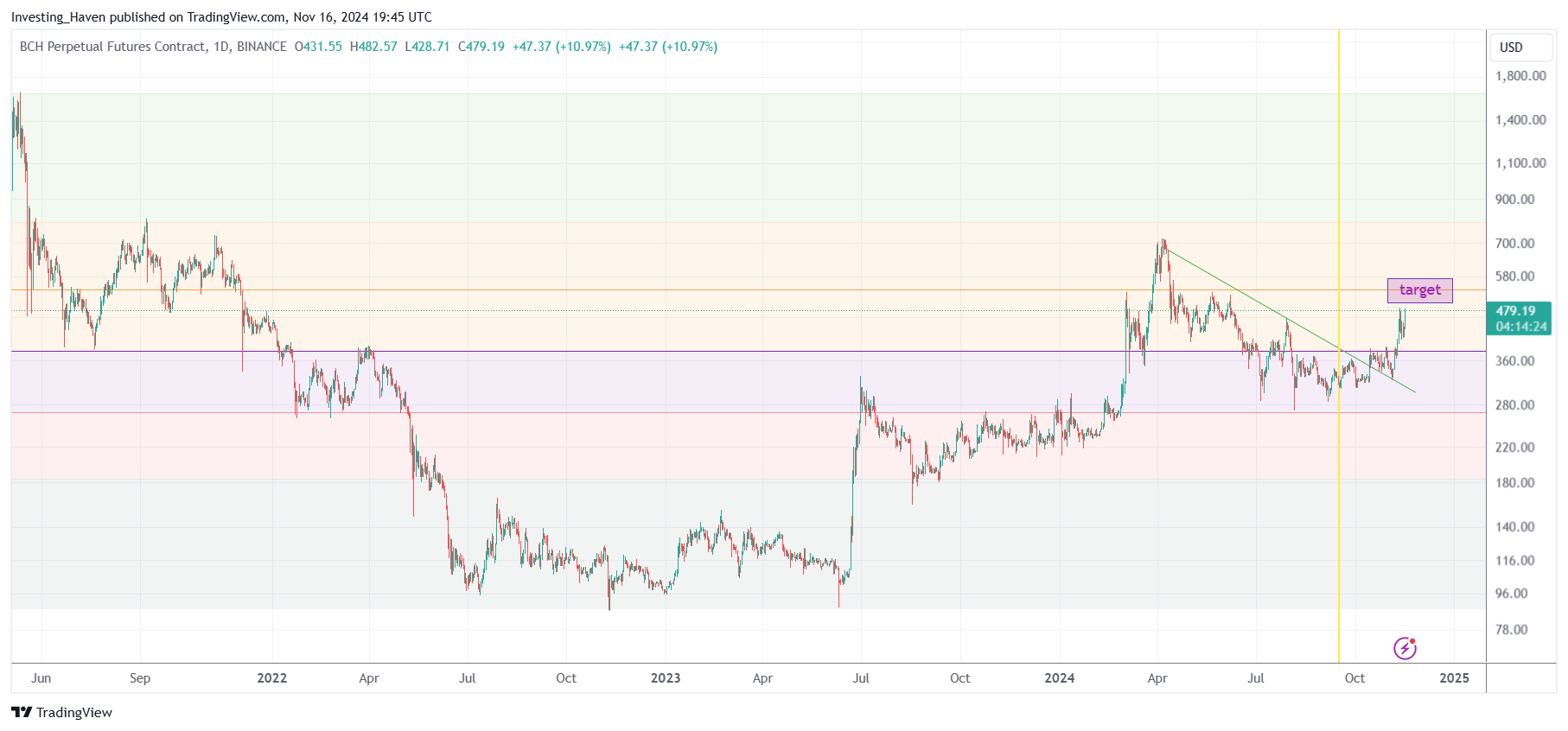Click the 116.00 price axis label

[x=1515, y=561]
